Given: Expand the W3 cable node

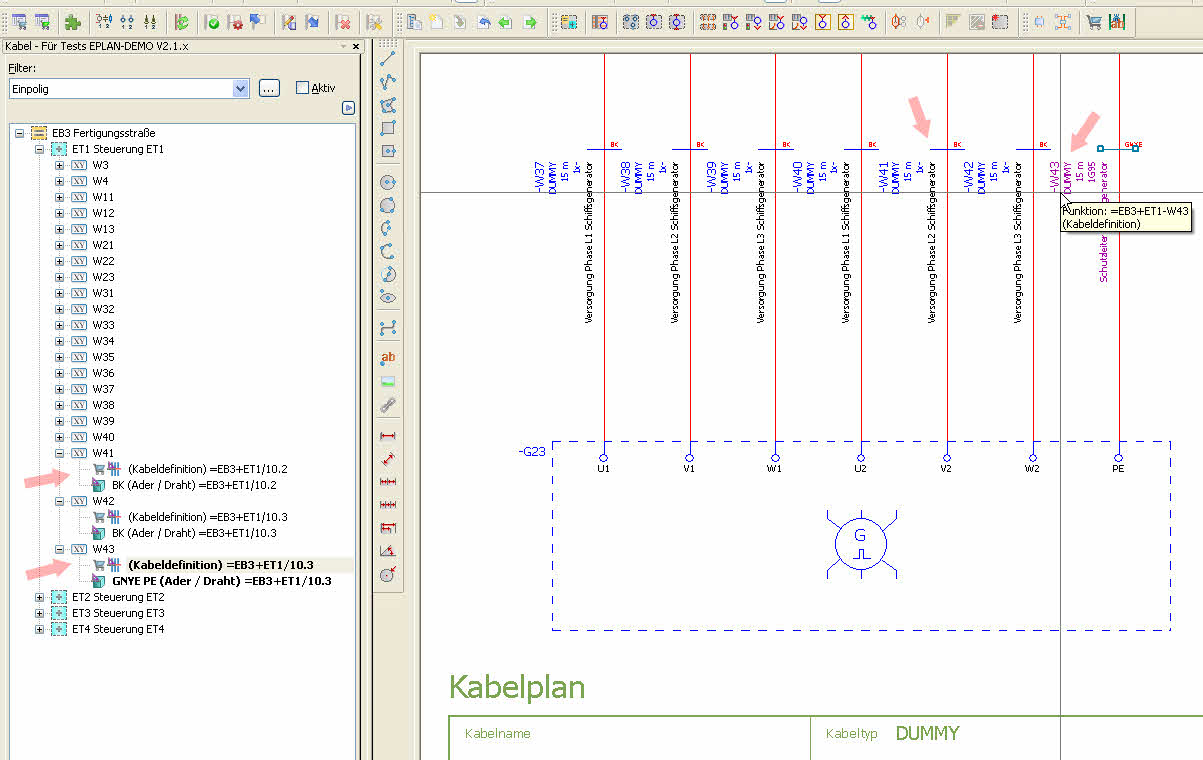Looking at the screenshot, I should [x=59, y=165].
